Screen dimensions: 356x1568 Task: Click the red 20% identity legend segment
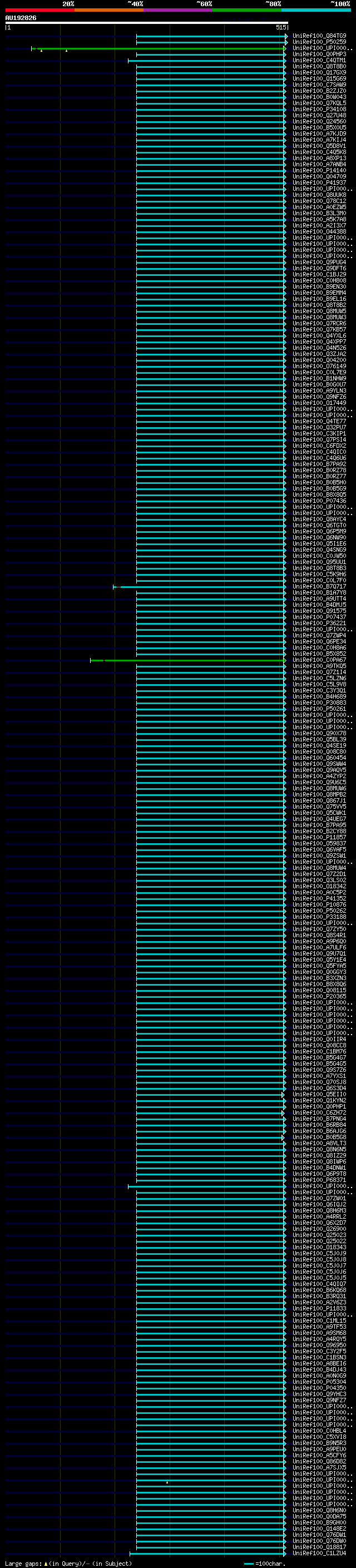click(x=39, y=10)
